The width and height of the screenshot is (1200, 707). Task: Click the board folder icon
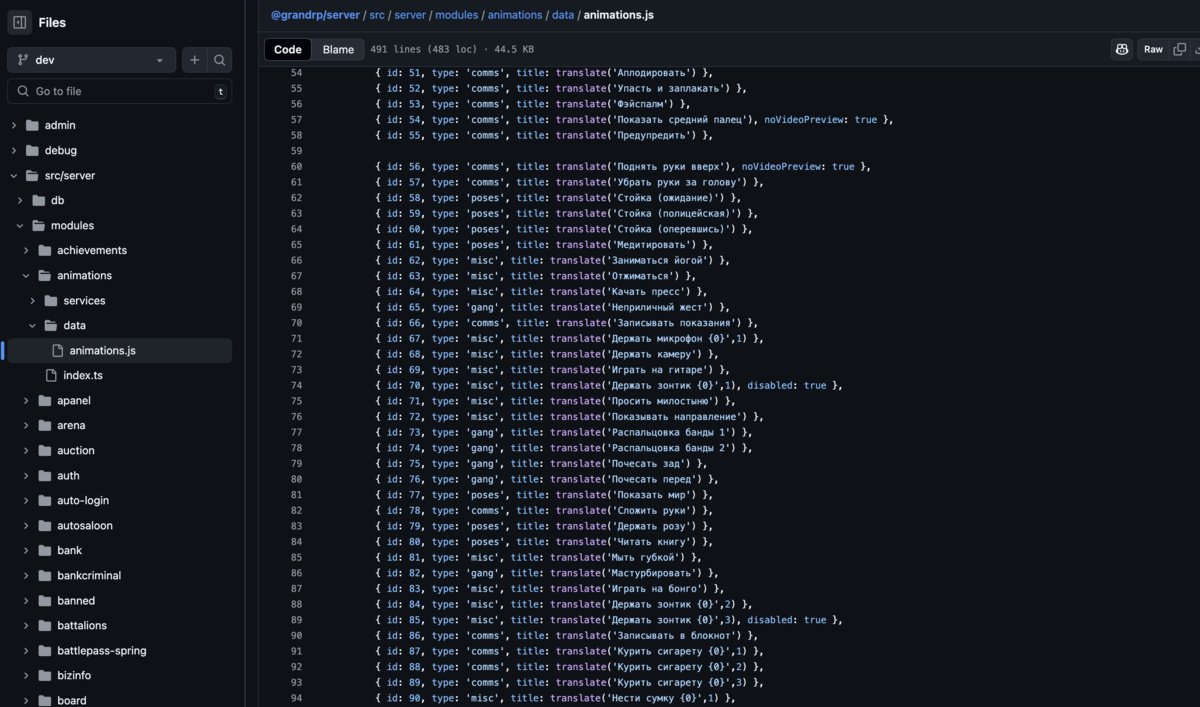coord(44,700)
